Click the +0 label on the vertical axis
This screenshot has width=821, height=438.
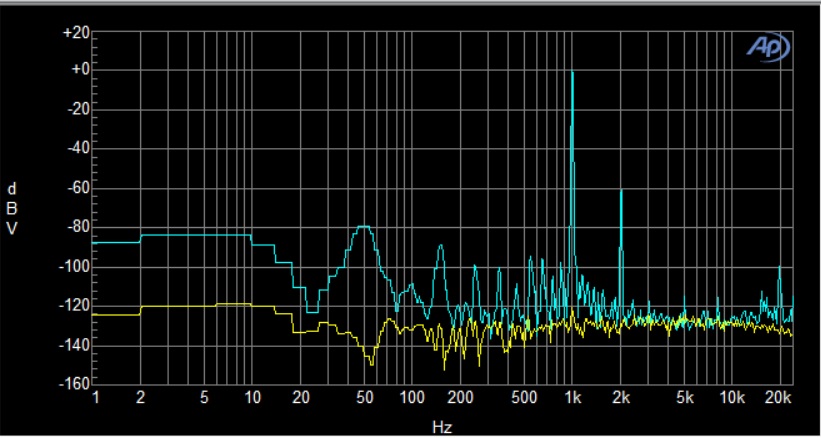79,70
